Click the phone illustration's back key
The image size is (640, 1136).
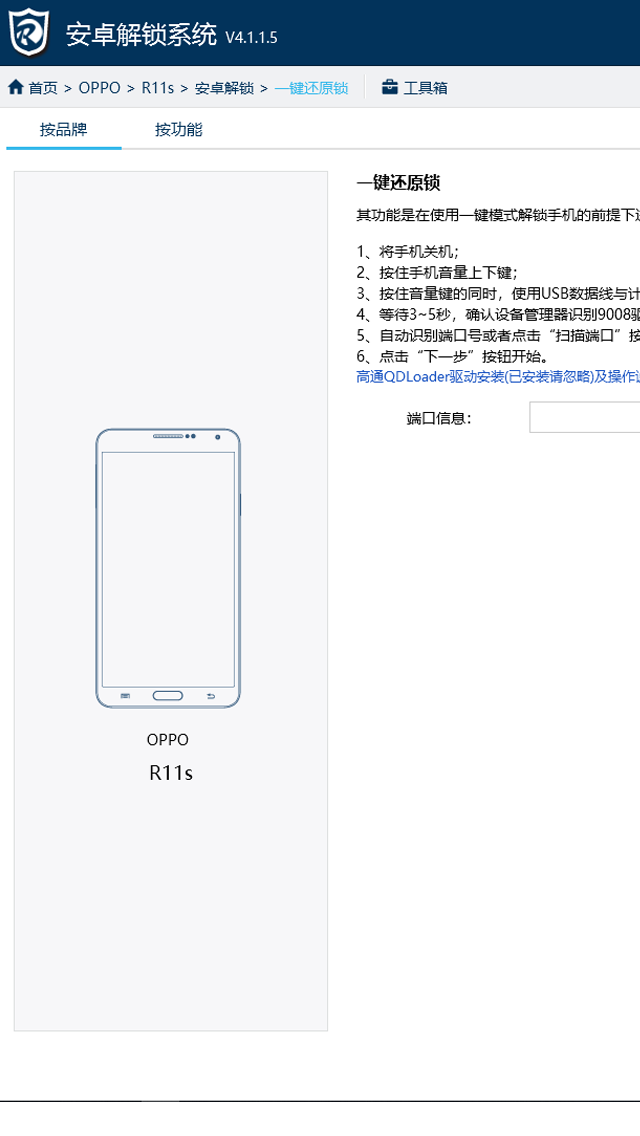(211, 696)
